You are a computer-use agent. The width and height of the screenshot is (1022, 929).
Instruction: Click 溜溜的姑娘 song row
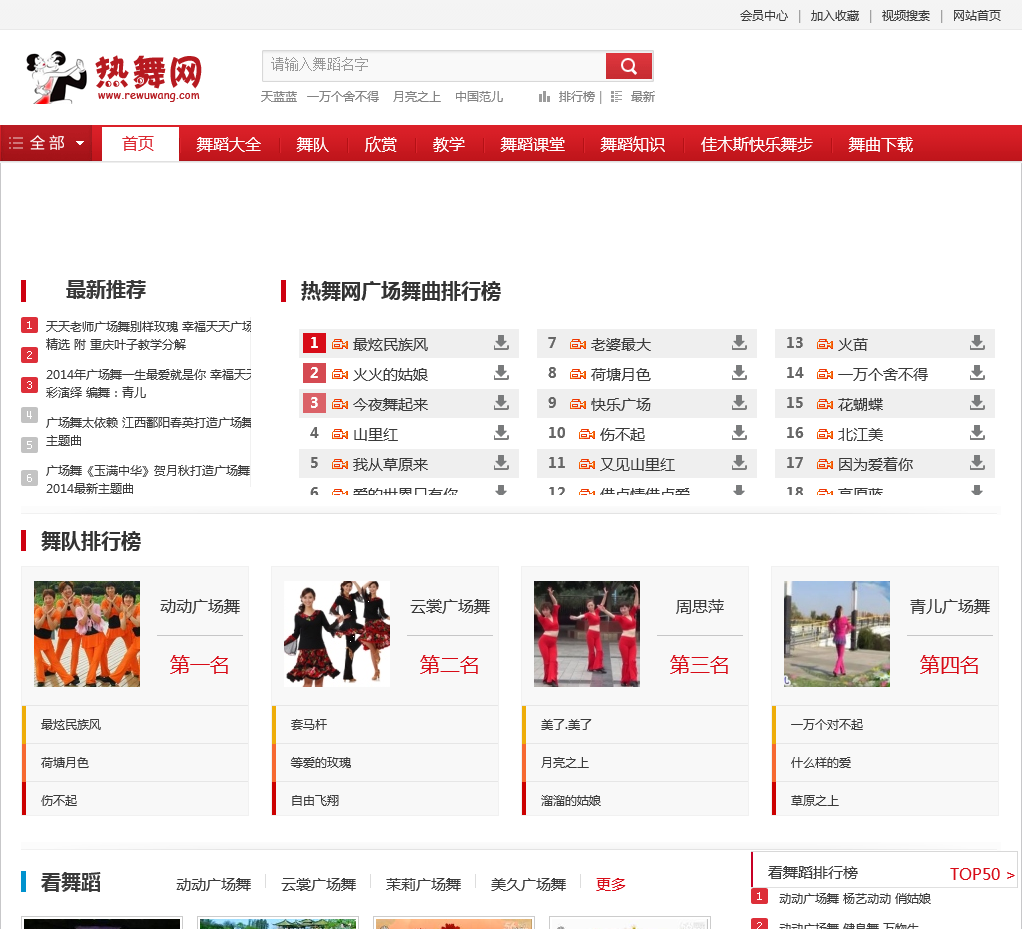(x=635, y=800)
